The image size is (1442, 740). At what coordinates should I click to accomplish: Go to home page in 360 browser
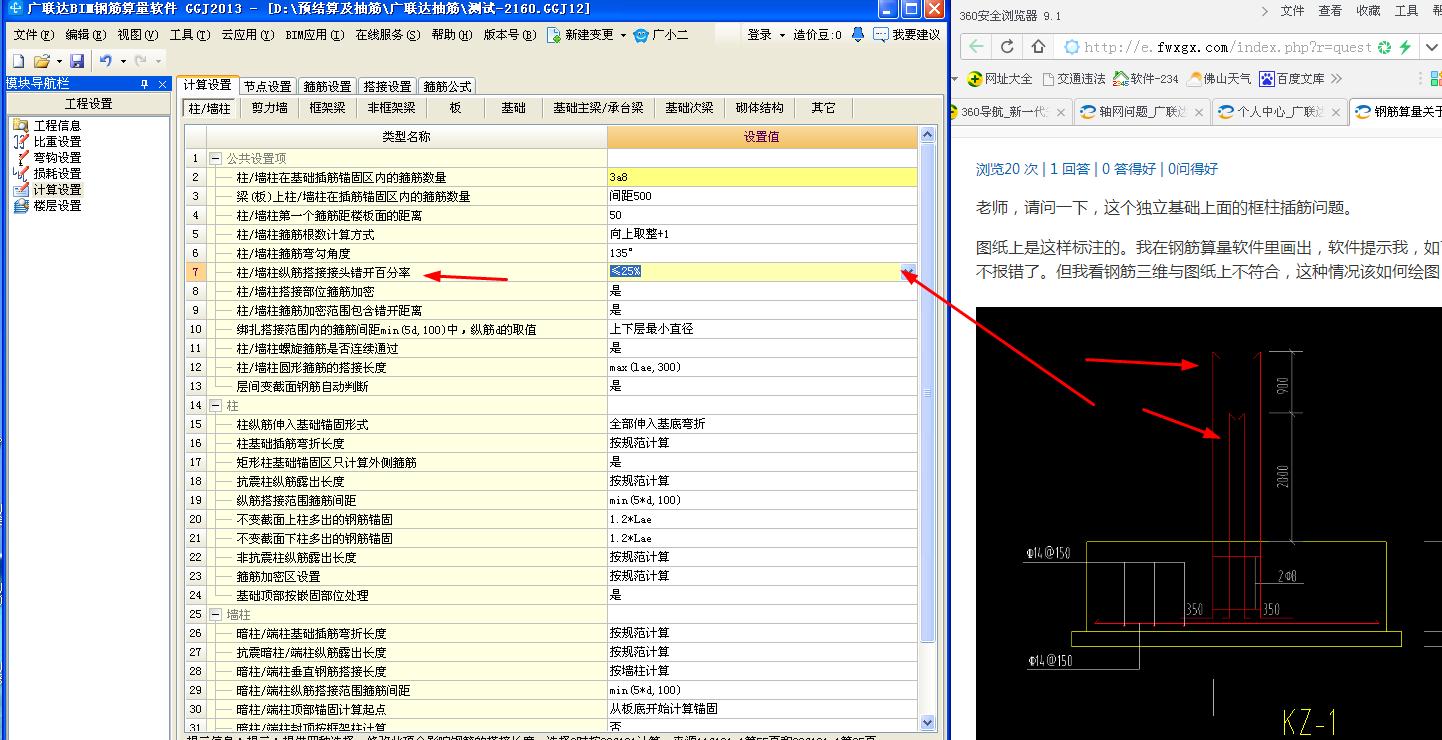[1038, 47]
